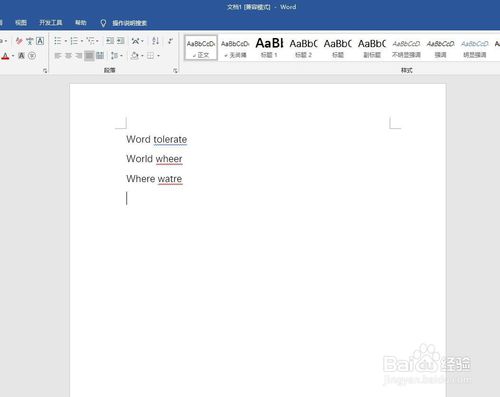Viewport: 500px width, 397px height.
Task: Click the bullet list icon
Action: [58, 41]
